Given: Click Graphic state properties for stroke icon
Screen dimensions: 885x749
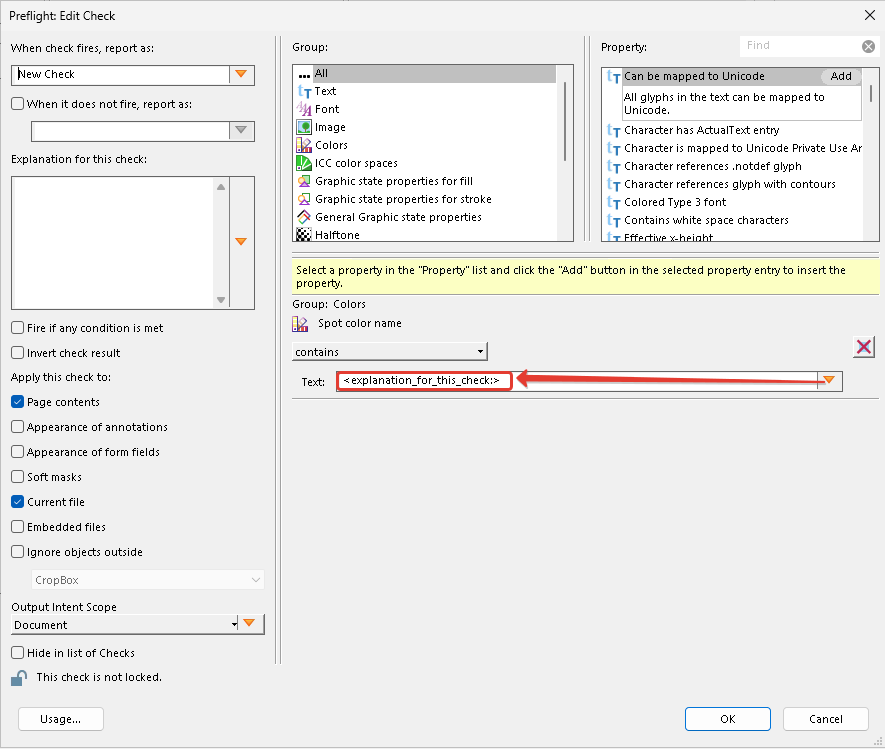Looking at the screenshot, I should coord(304,199).
